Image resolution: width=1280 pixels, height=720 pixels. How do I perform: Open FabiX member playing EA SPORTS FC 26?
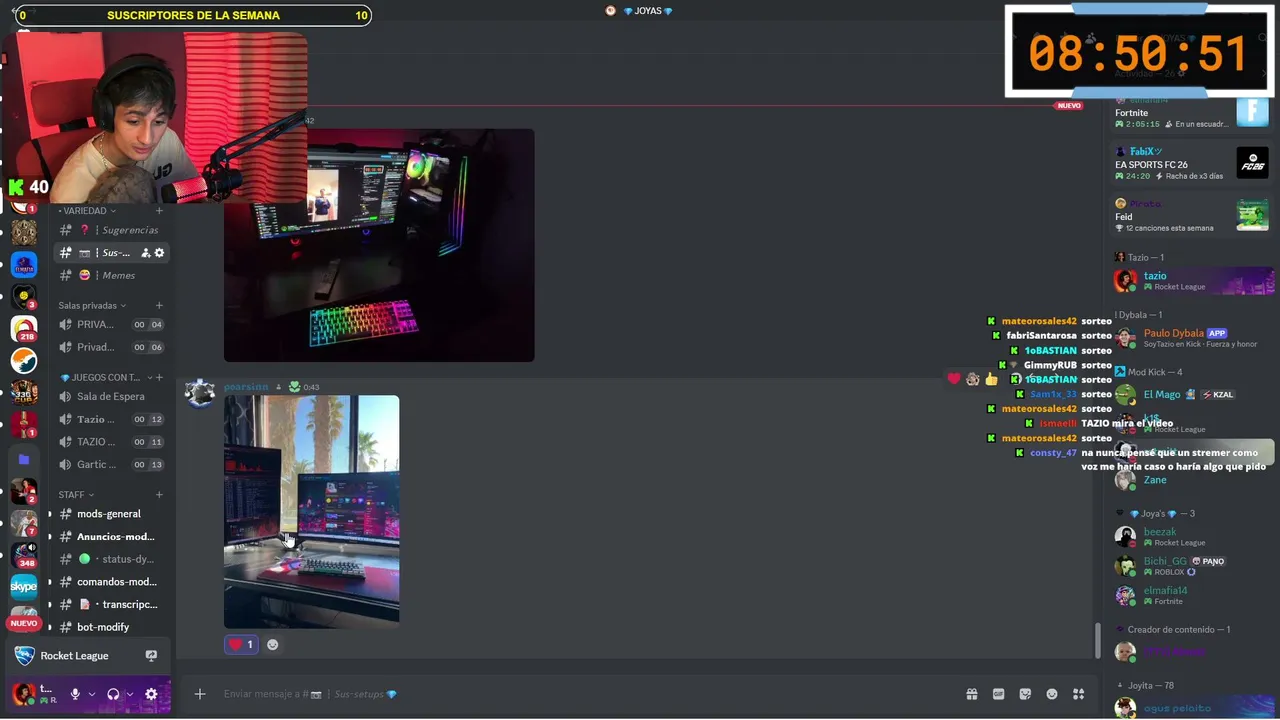(1192, 163)
